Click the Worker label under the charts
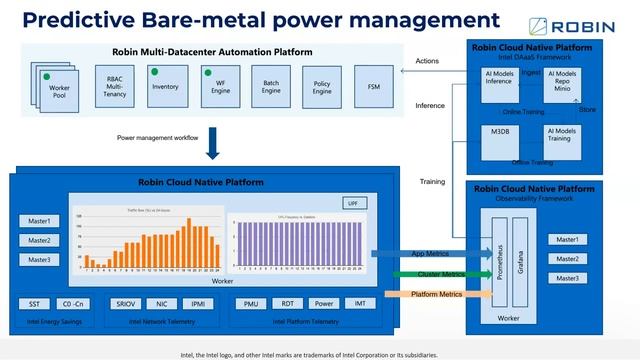The image size is (640, 360). [222, 281]
